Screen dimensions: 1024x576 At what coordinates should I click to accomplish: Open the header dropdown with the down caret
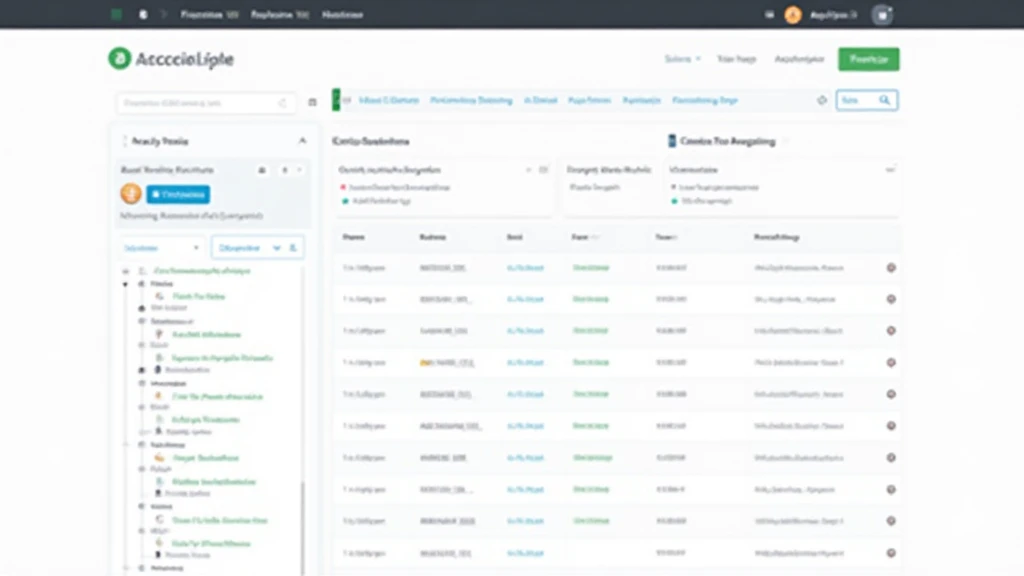tap(683, 59)
